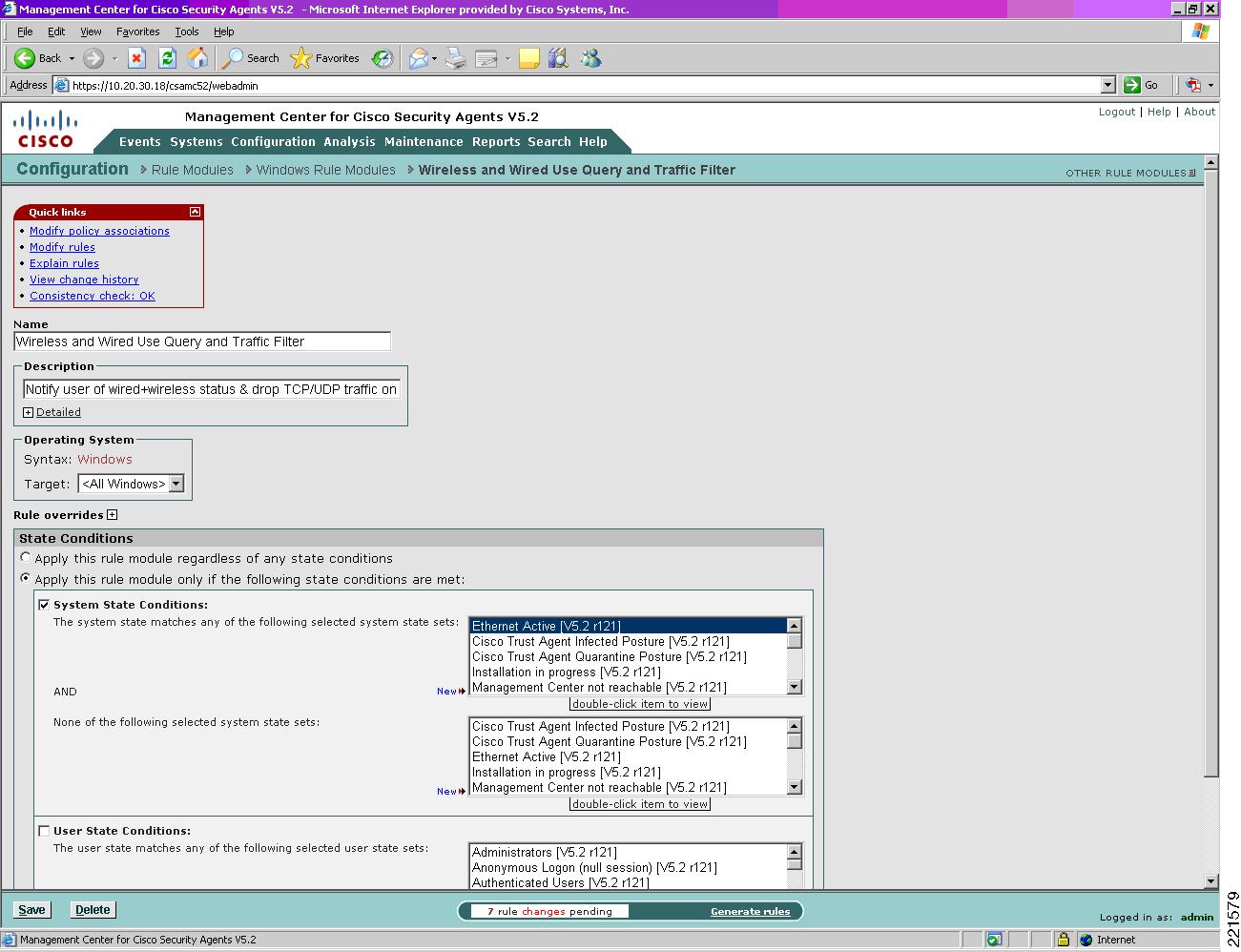Open the Analysis navigation menu
Viewport: 1241px width, 952px height.
pyautogui.click(x=349, y=141)
